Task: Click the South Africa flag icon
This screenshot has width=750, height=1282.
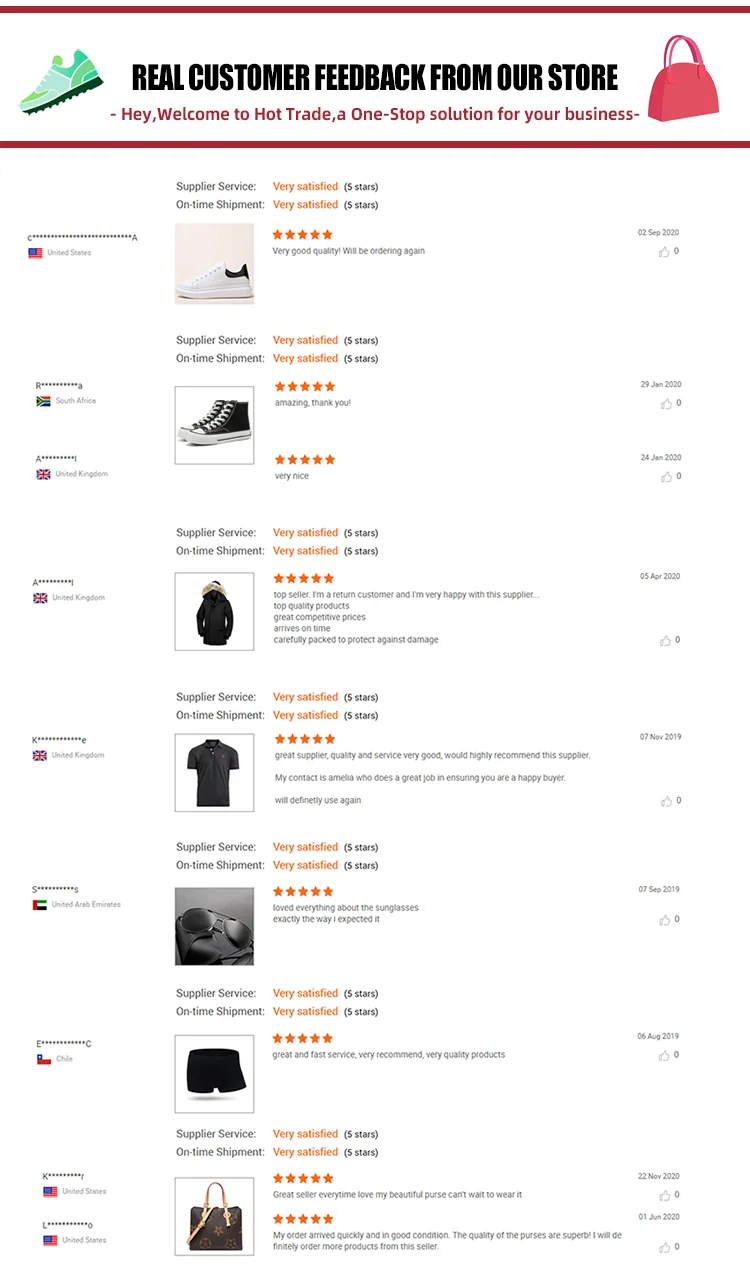Action: coord(43,401)
